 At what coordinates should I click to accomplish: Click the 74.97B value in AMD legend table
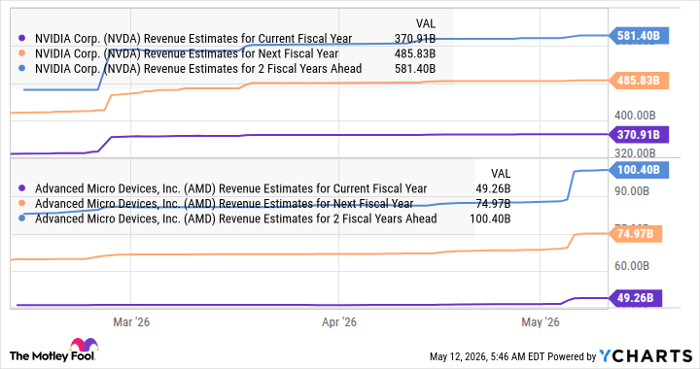tap(493, 203)
